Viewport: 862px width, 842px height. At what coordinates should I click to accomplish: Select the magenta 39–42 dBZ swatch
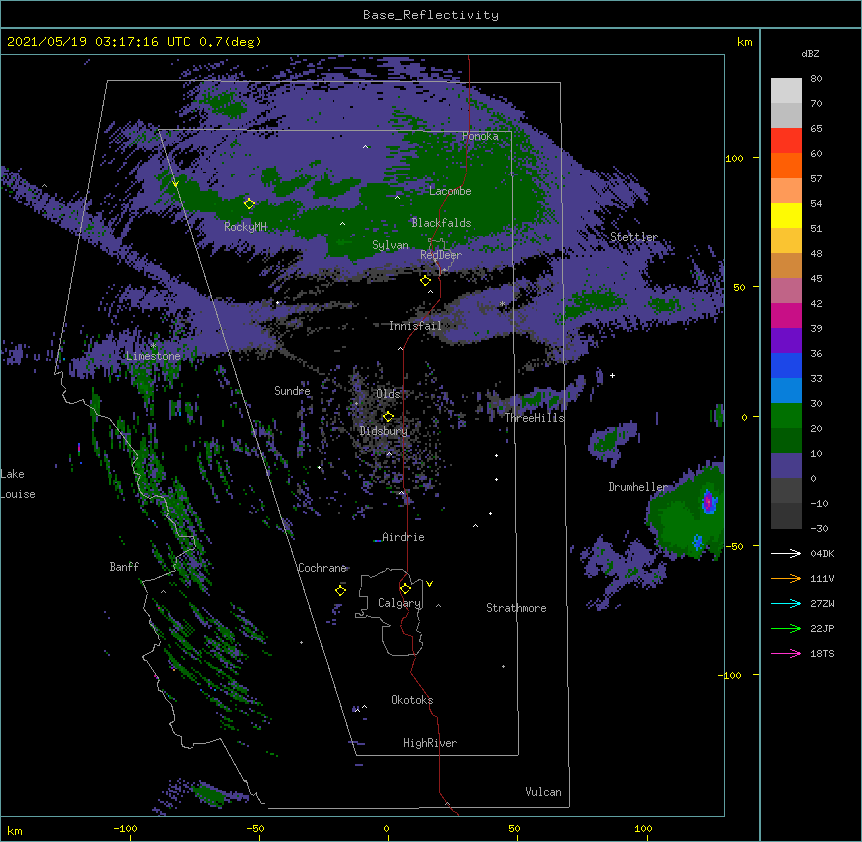tap(786, 316)
